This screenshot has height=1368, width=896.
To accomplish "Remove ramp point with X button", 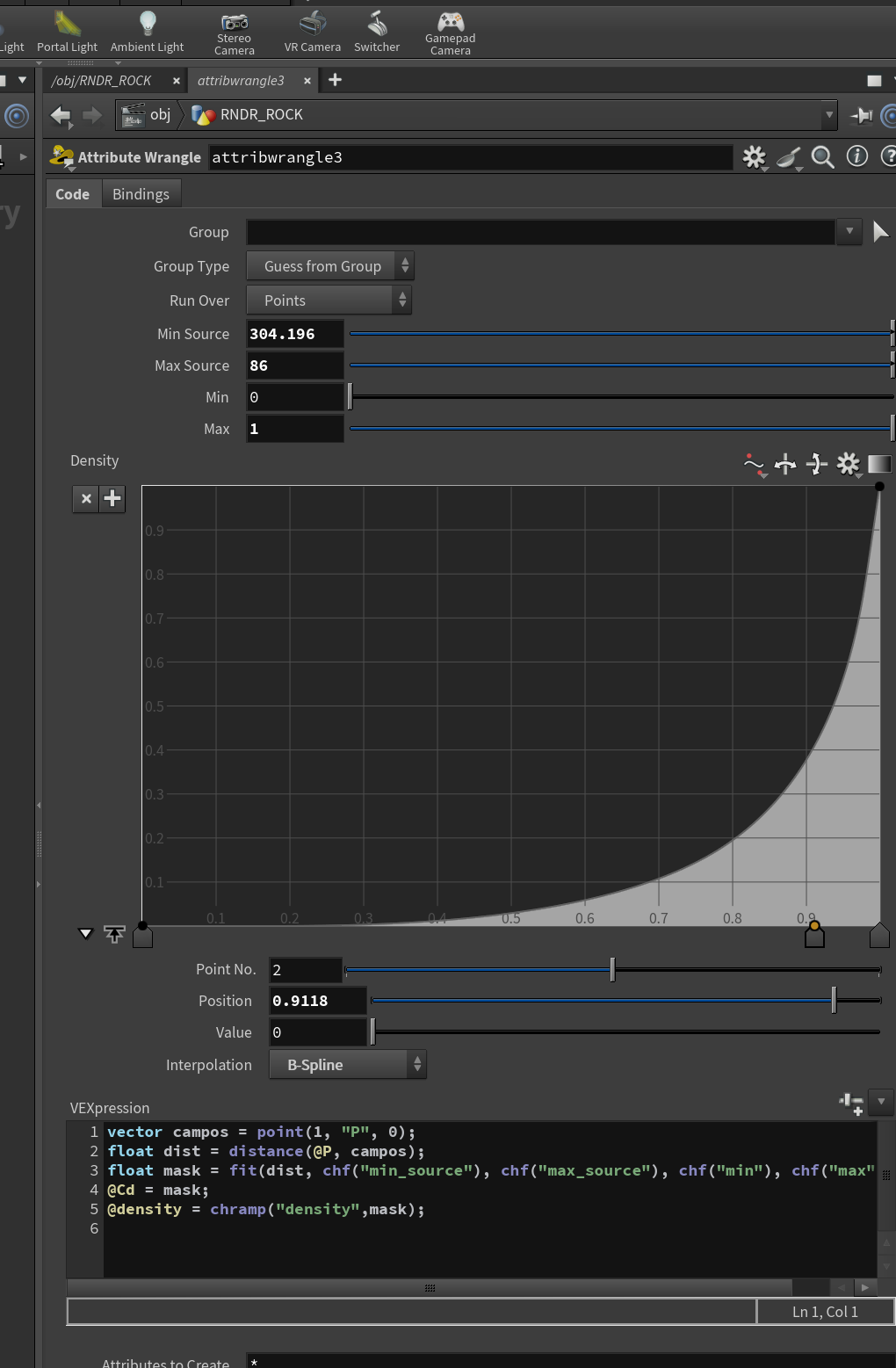I will click(x=86, y=499).
